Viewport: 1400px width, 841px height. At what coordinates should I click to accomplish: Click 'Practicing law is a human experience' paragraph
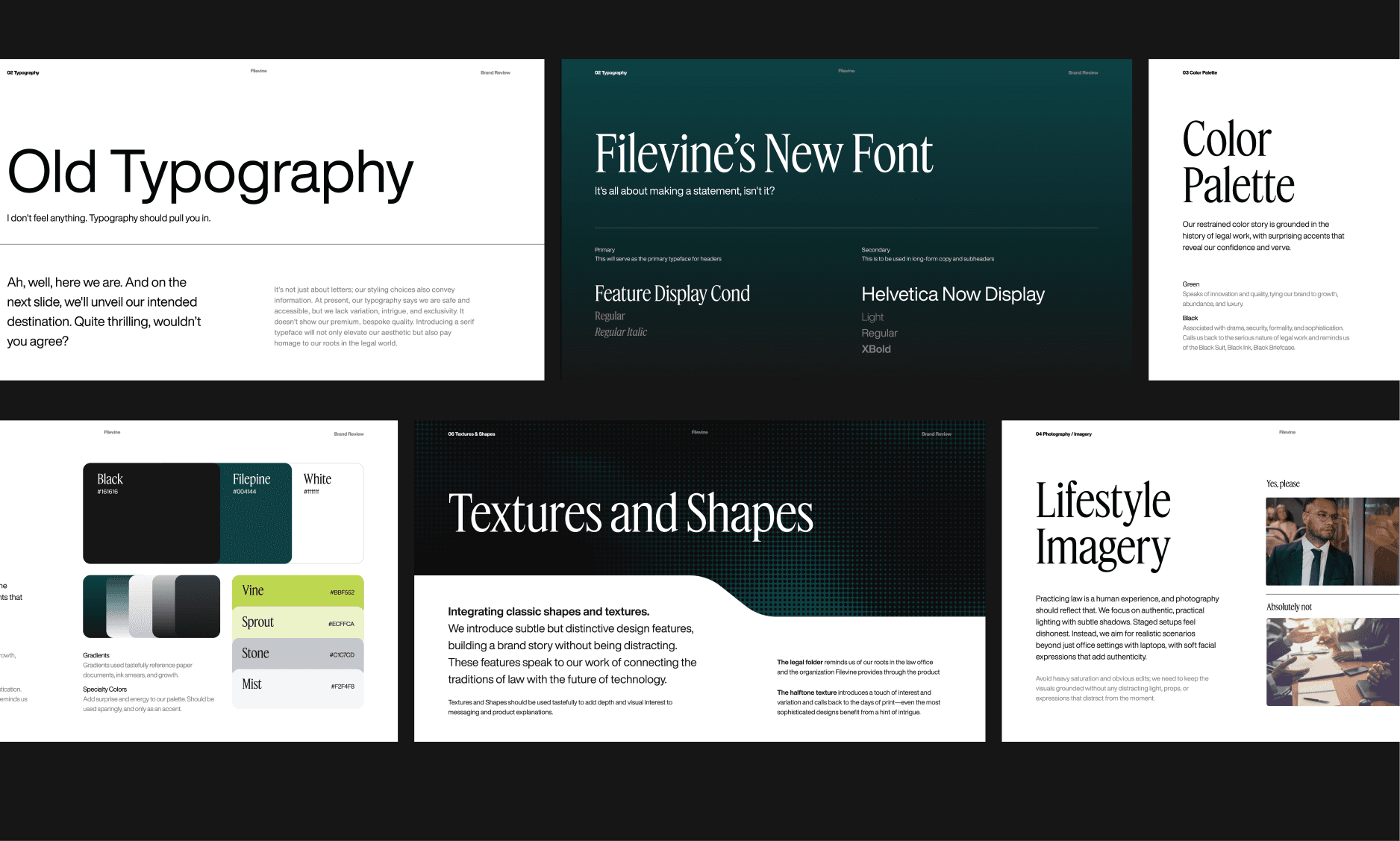[x=1127, y=628]
